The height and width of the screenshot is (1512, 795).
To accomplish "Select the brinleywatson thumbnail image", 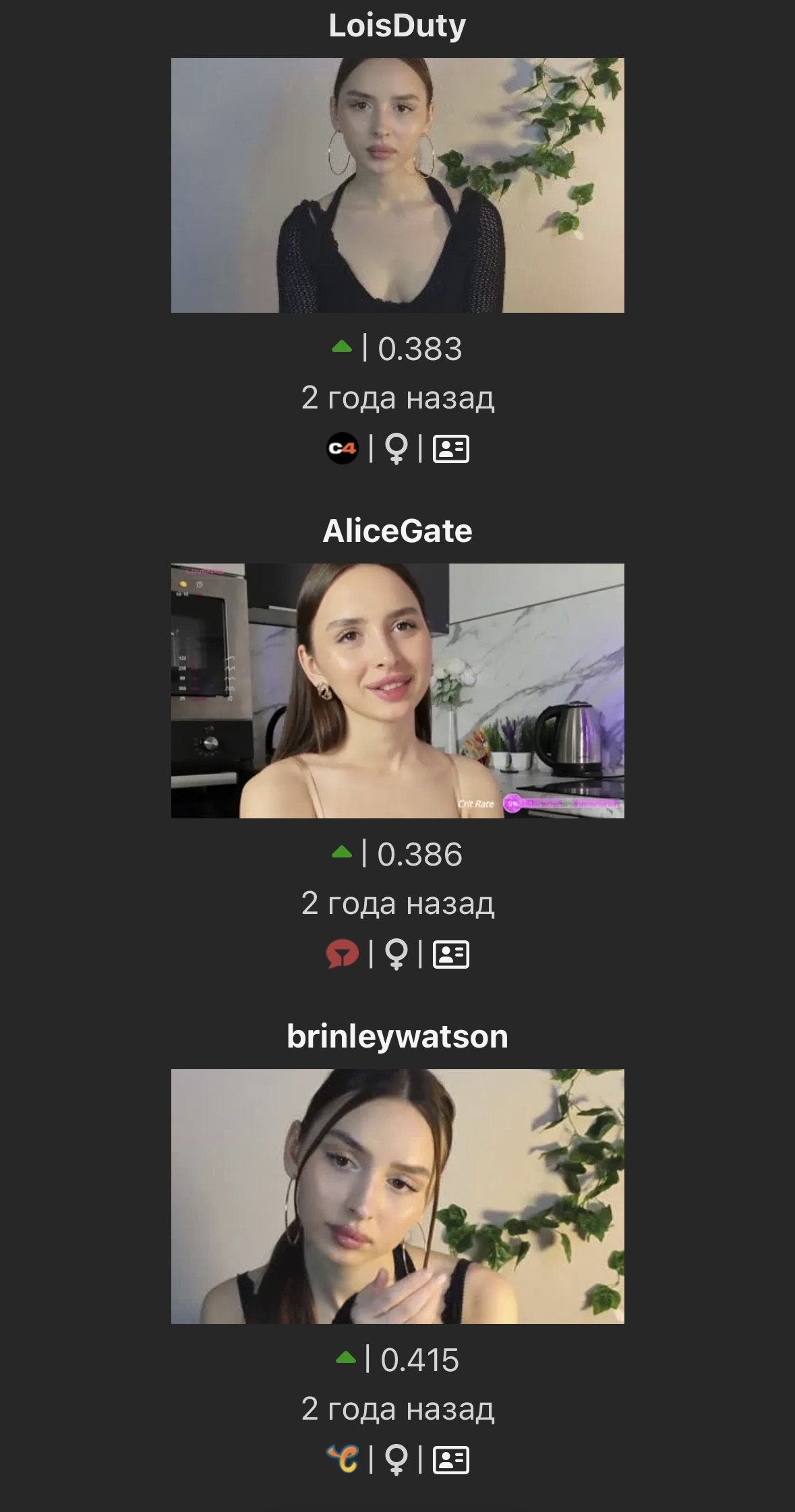I will pos(398,1197).
